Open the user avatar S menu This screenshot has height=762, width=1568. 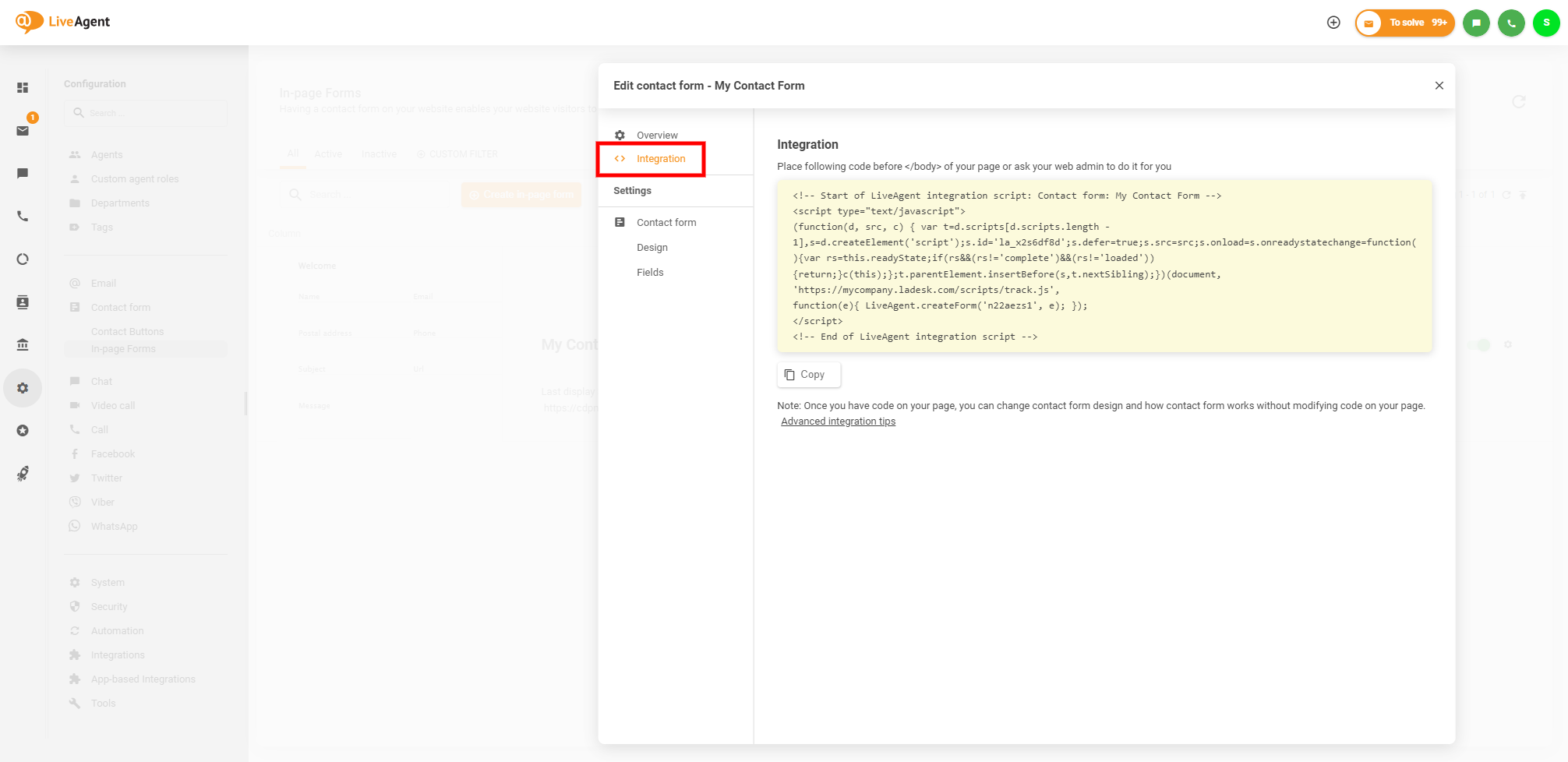click(x=1546, y=23)
